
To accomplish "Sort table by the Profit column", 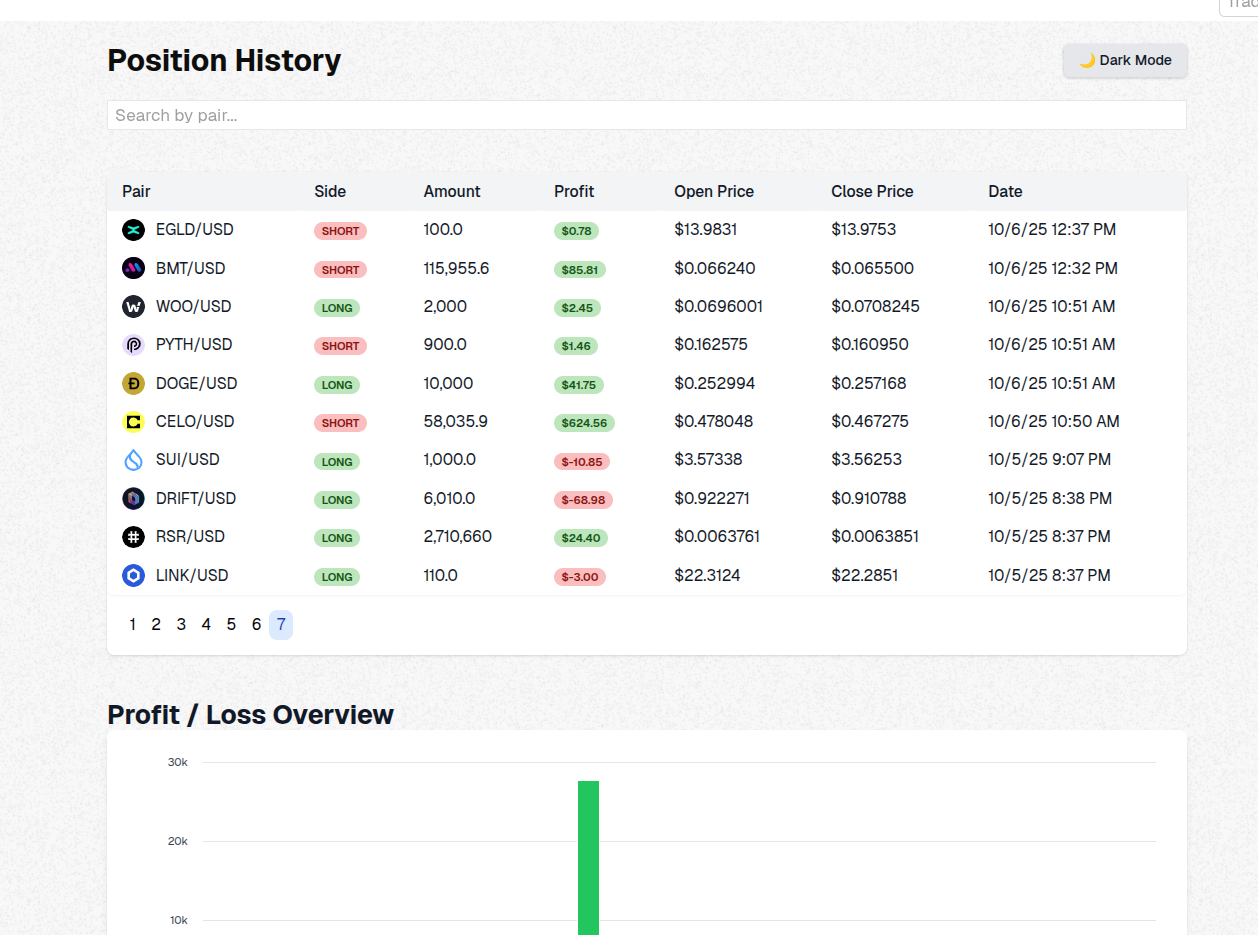I will click(x=574, y=191).
